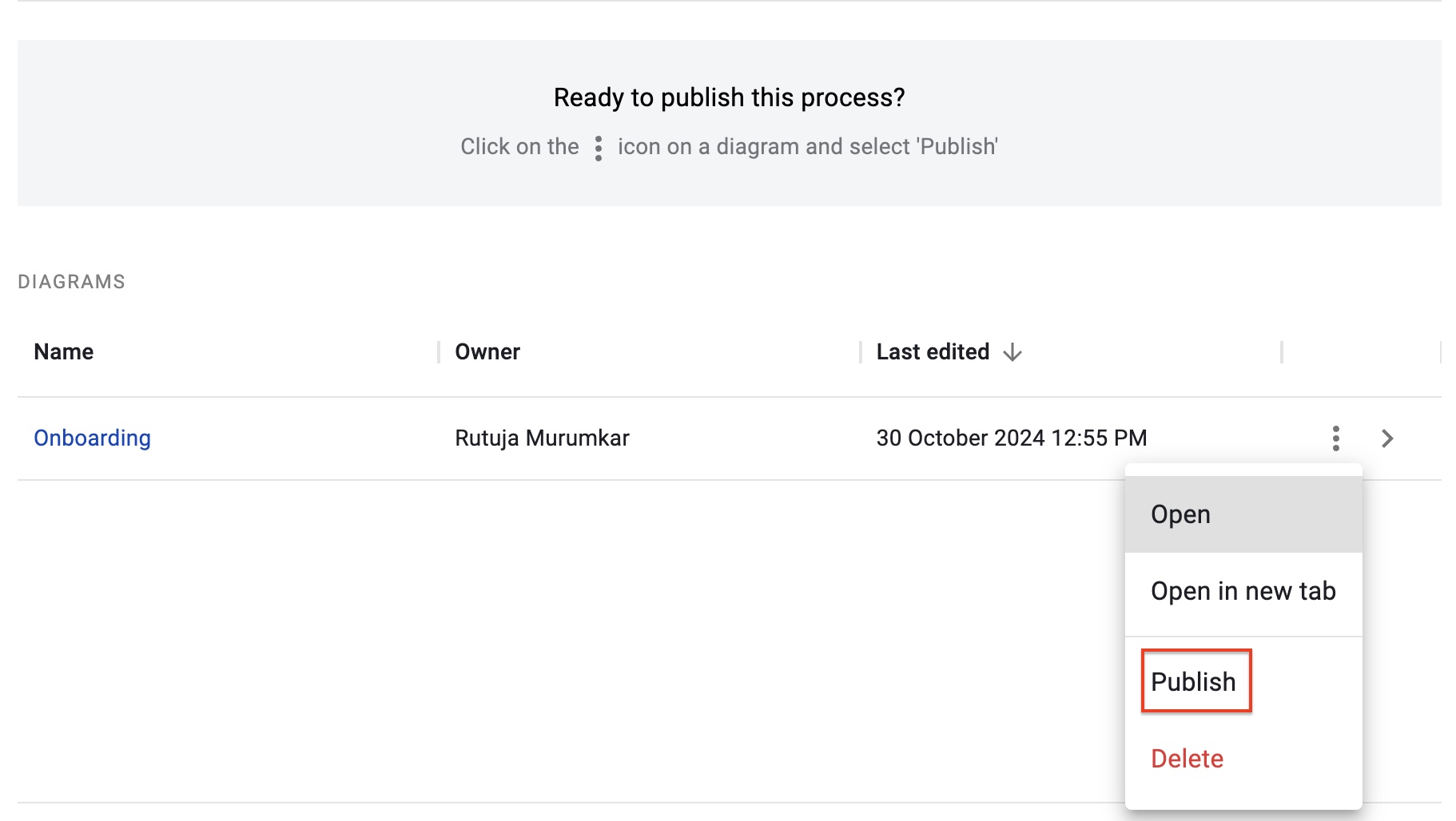Image resolution: width=1456 pixels, height=821 pixels.
Task: Select Open from context menu
Action: pyautogui.click(x=1243, y=514)
